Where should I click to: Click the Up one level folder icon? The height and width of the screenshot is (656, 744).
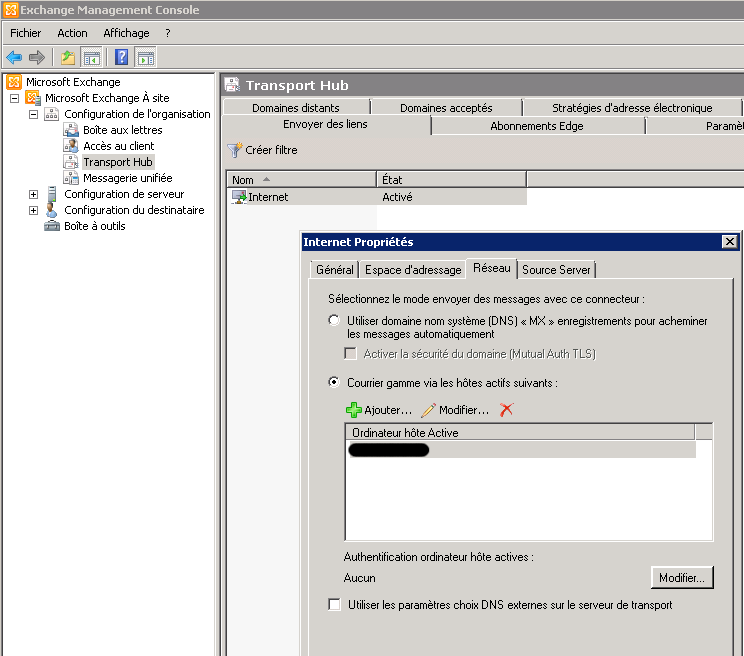click(68, 57)
